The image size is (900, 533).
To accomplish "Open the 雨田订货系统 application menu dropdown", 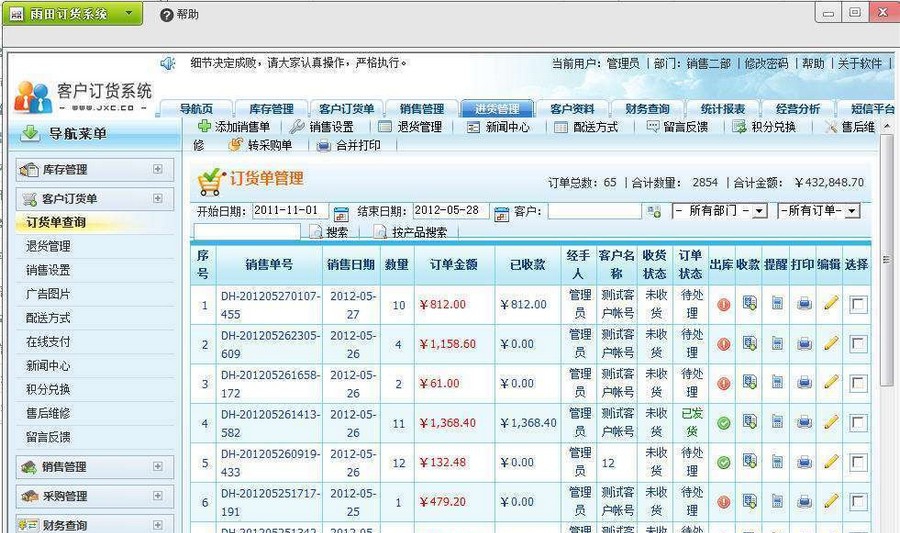I will tap(73, 13).
